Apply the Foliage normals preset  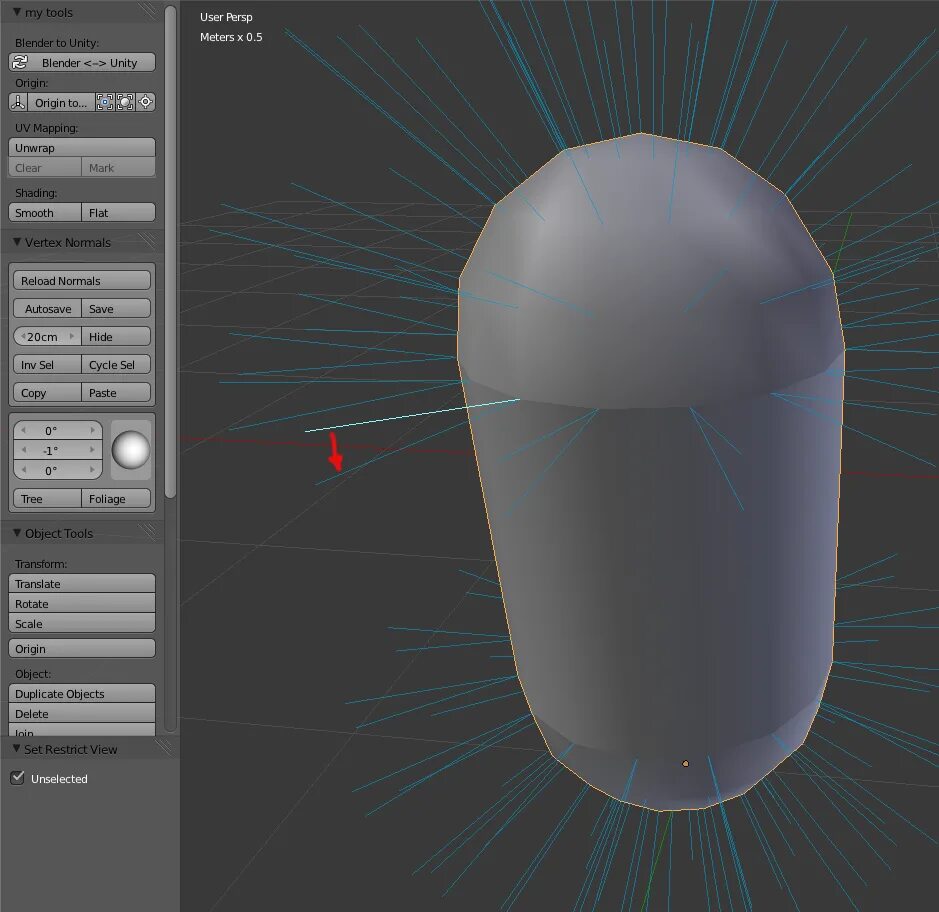116,498
